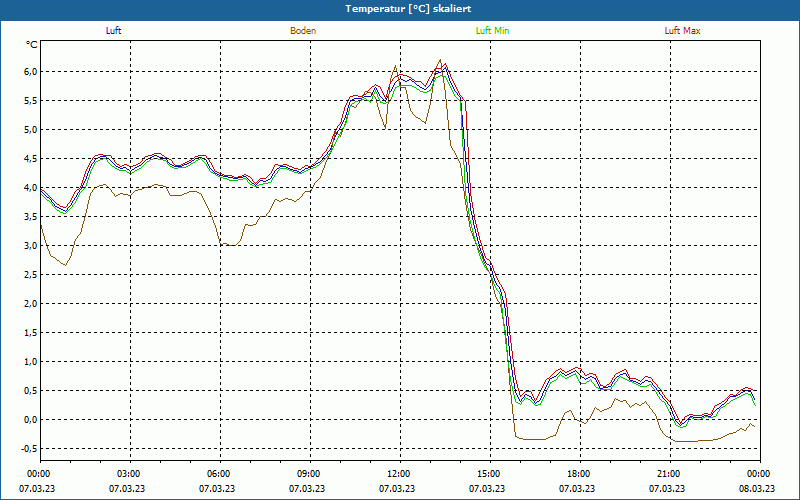800x500 pixels.
Task: Click the '1,5' y-axis value
Action: pos(31,333)
